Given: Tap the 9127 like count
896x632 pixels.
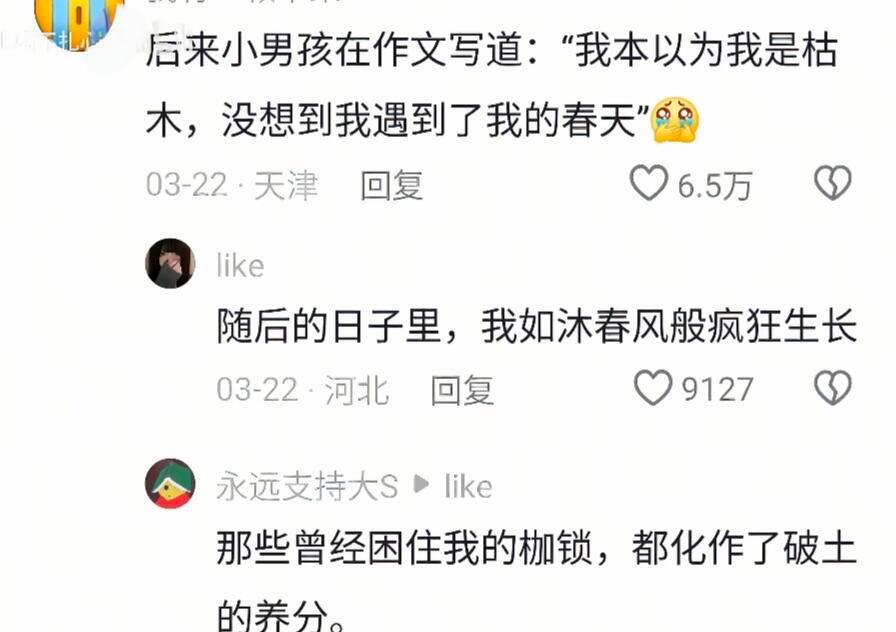Looking at the screenshot, I should (718, 390).
